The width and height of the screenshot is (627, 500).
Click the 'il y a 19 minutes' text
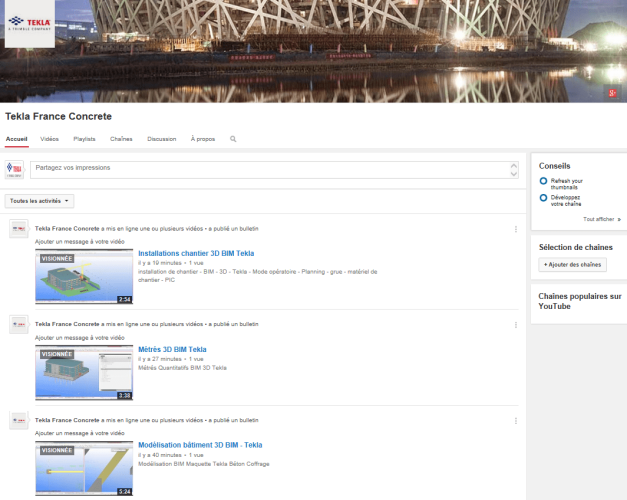tap(160, 263)
